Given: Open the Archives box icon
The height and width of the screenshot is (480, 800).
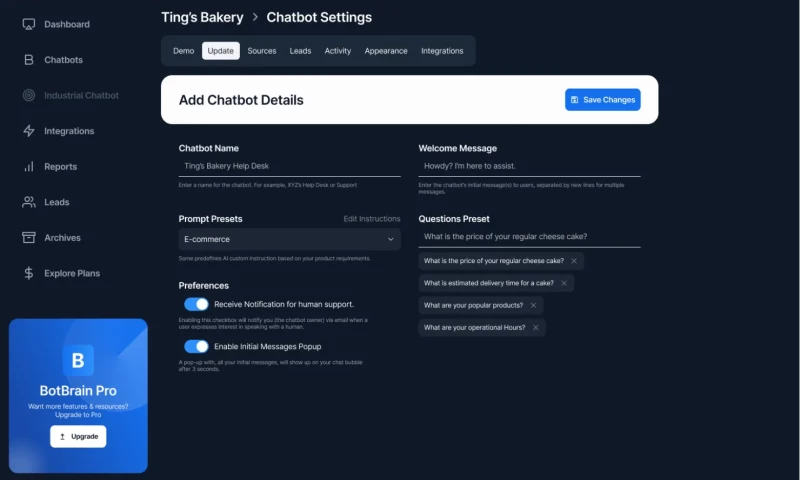Looking at the screenshot, I should (x=29, y=238).
